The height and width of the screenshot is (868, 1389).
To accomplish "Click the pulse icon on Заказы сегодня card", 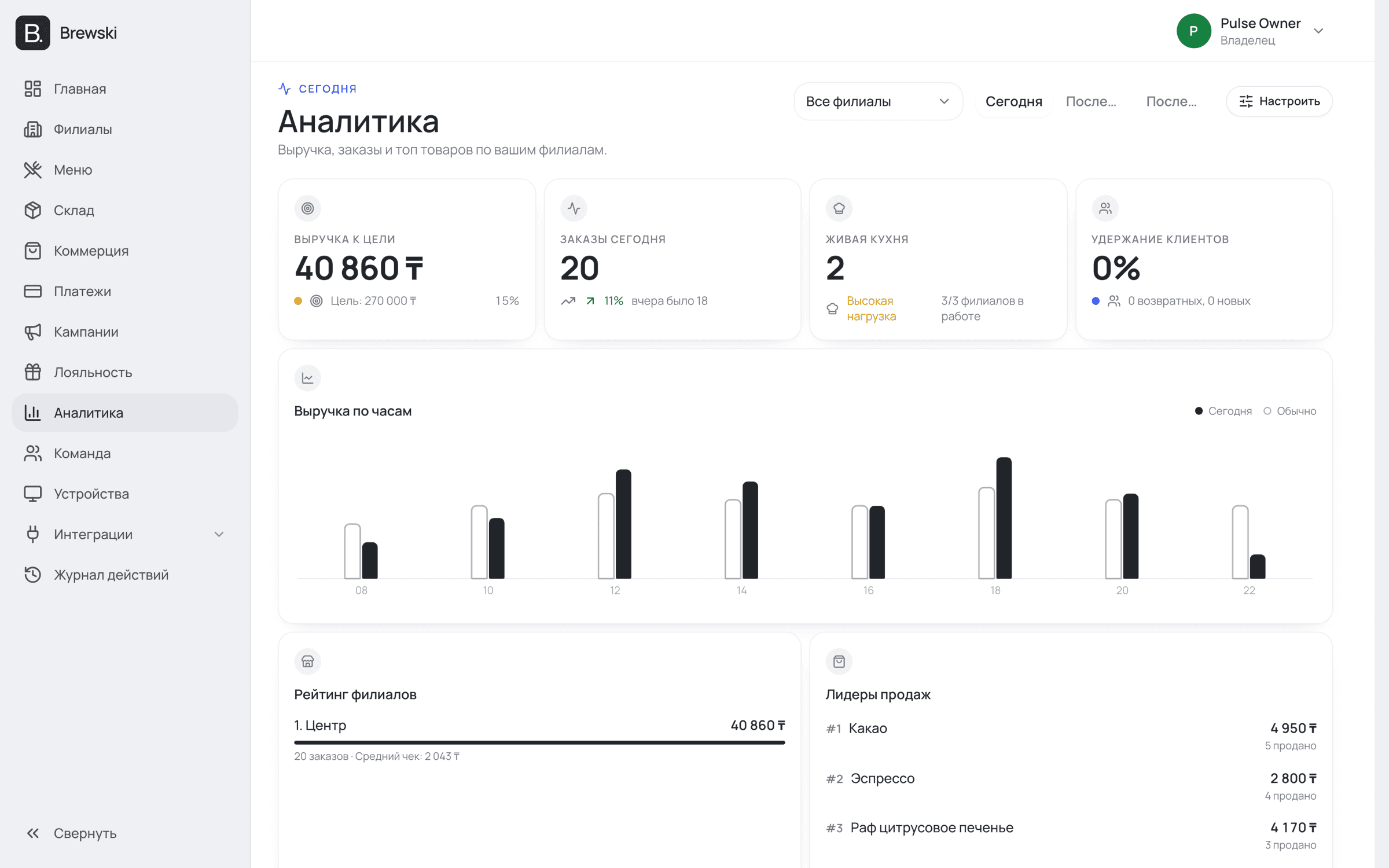I will click(x=574, y=208).
